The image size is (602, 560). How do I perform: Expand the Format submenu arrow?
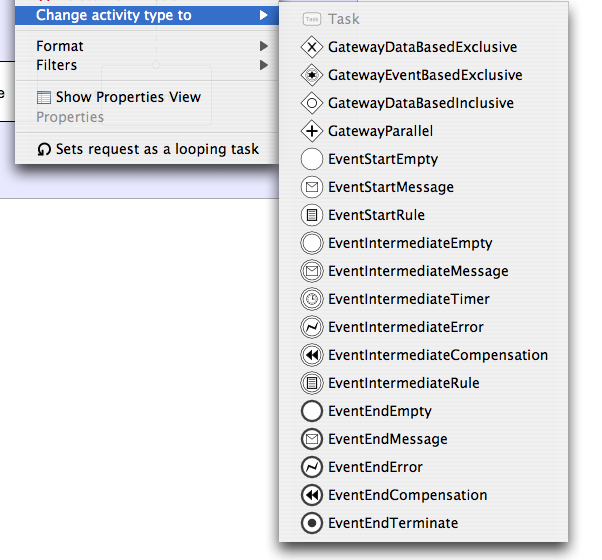pyautogui.click(x=263, y=46)
